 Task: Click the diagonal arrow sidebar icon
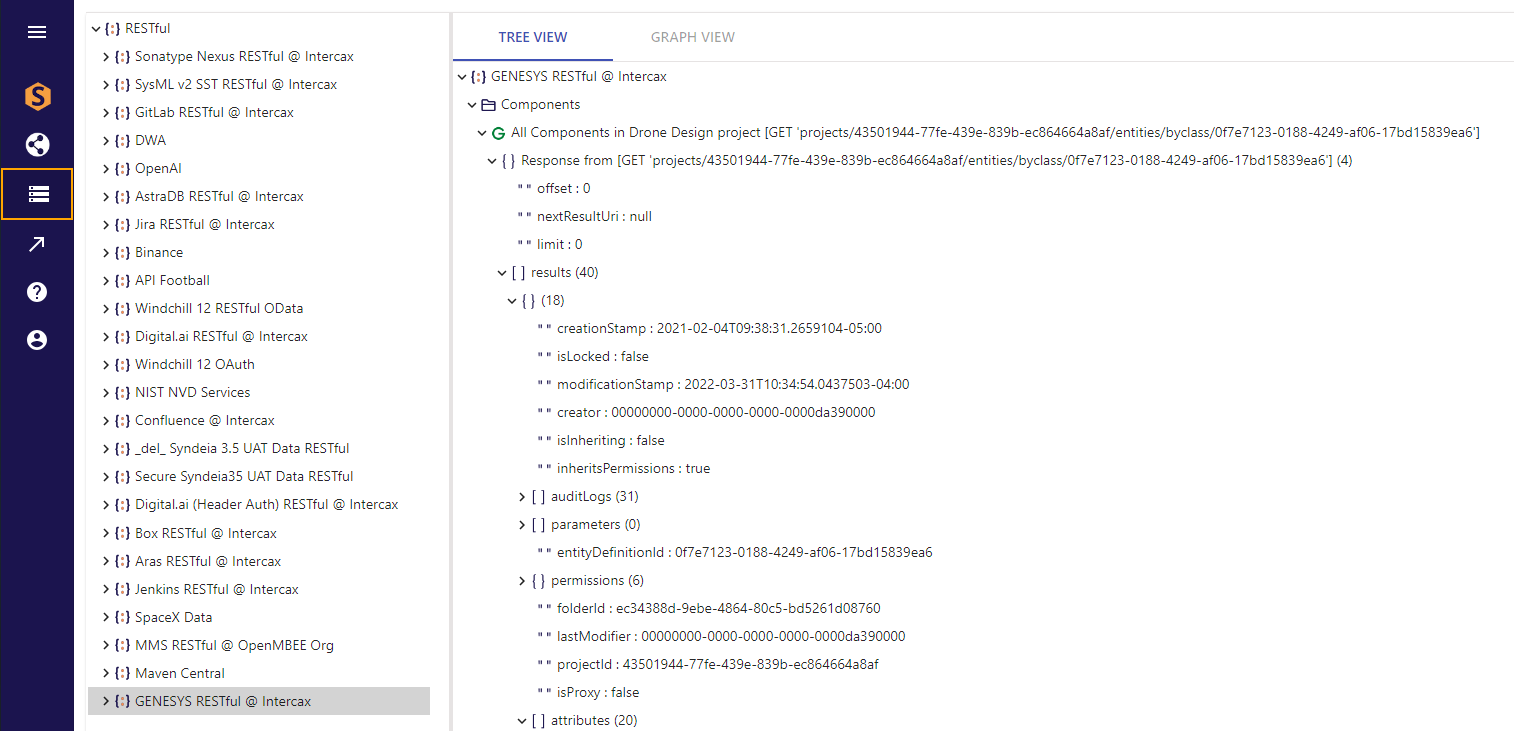pos(37,244)
